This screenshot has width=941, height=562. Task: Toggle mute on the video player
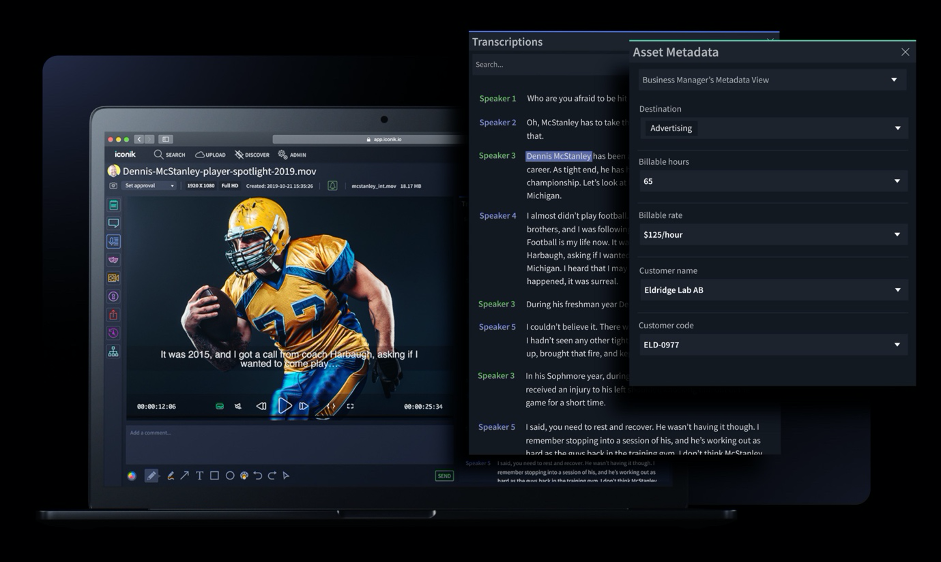[238, 406]
